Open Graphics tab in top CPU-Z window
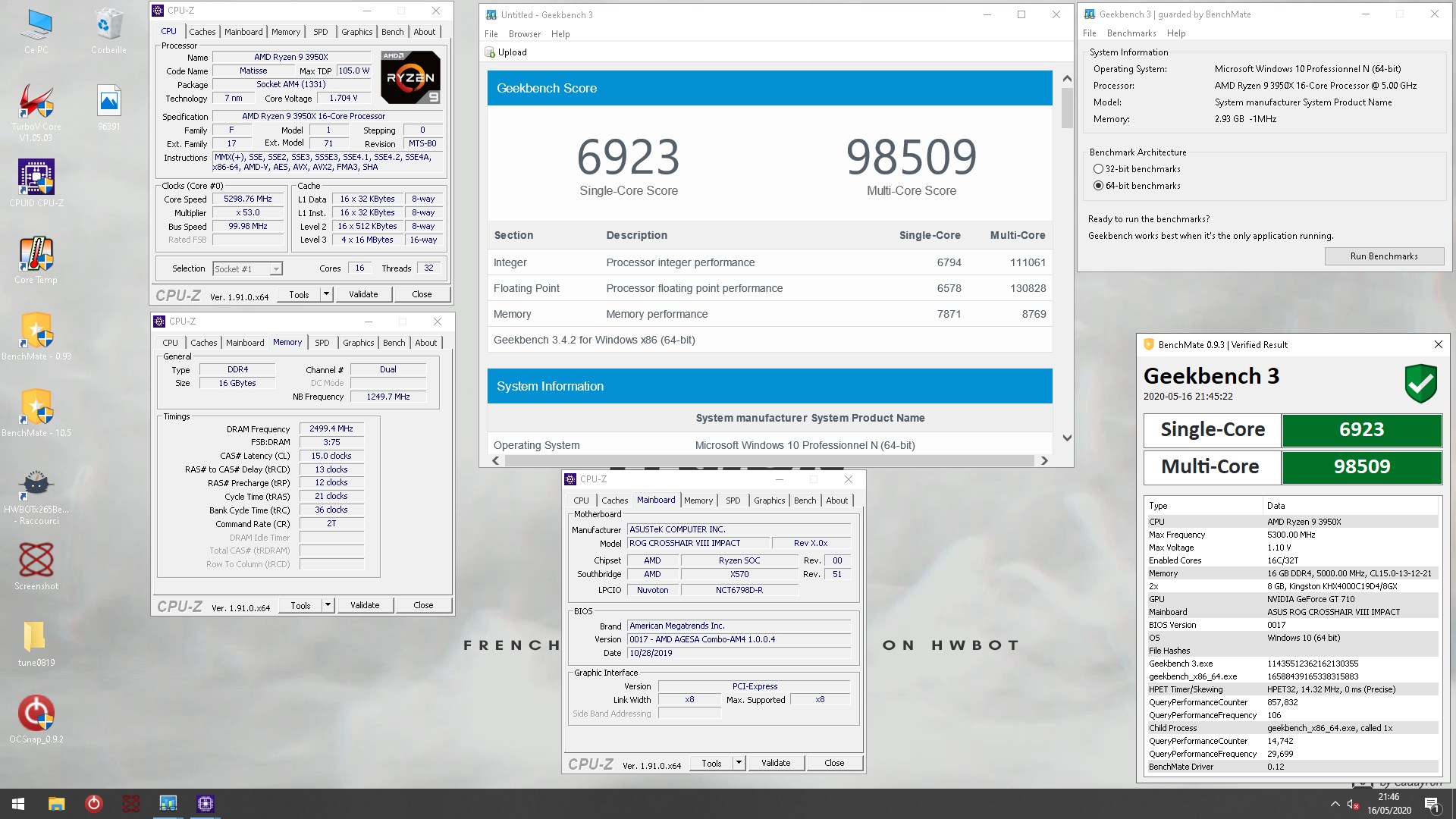The image size is (1456, 819). pos(357,32)
